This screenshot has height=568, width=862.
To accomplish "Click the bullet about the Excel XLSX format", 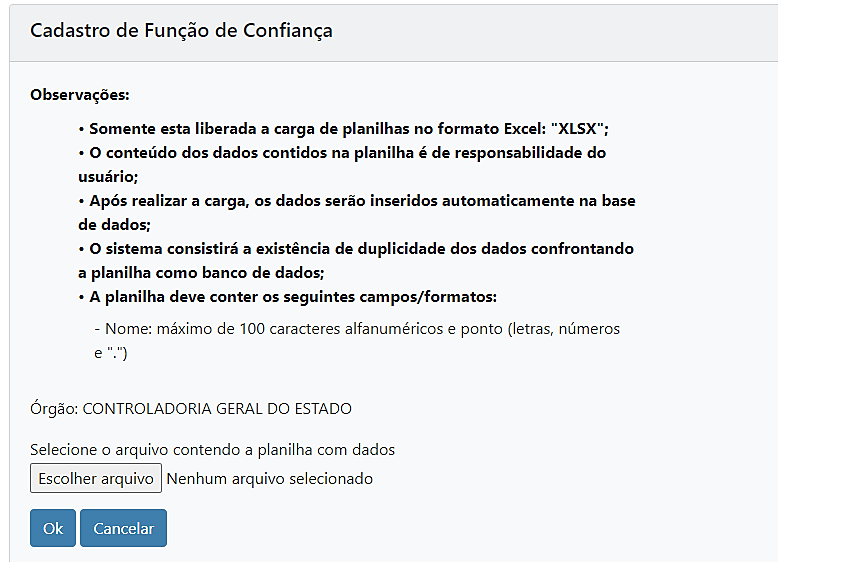I will click(343, 128).
